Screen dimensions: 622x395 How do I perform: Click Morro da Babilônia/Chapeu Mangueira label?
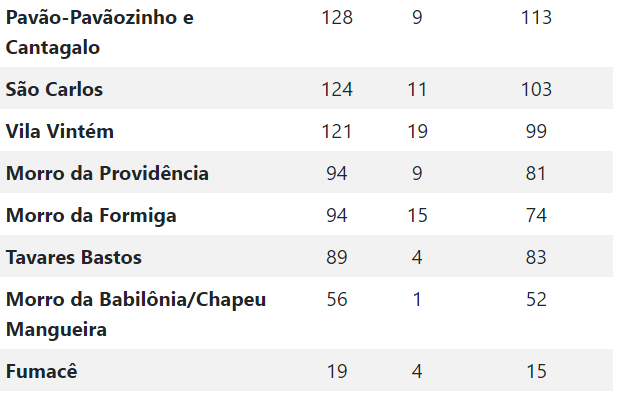[136, 314]
